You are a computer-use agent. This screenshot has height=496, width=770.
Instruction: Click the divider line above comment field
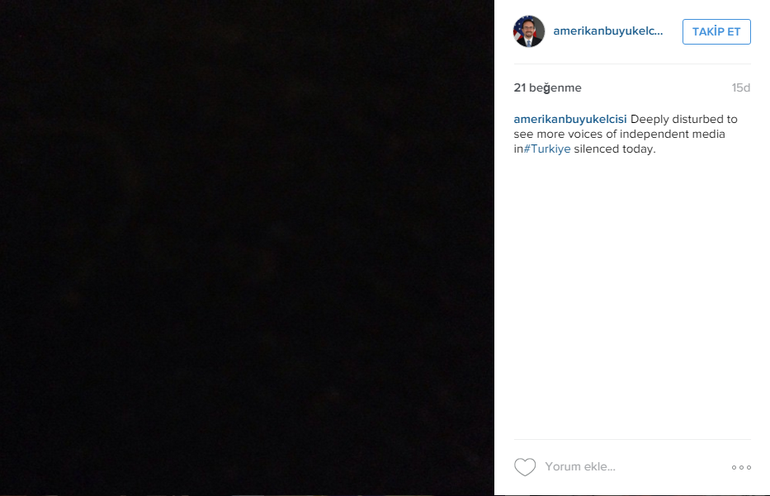tap(632, 439)
